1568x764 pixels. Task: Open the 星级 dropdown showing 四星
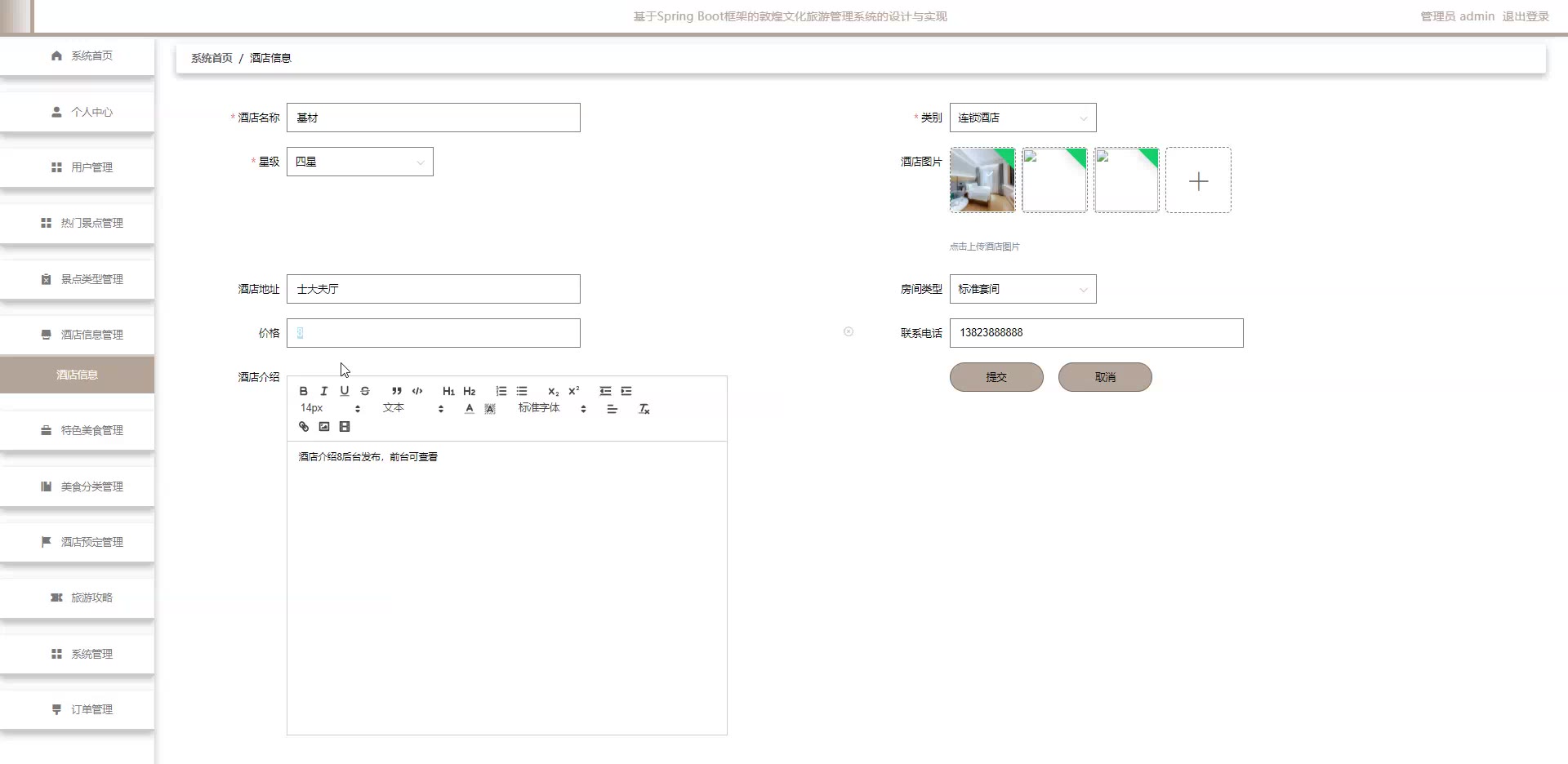(x=359, y=162)
